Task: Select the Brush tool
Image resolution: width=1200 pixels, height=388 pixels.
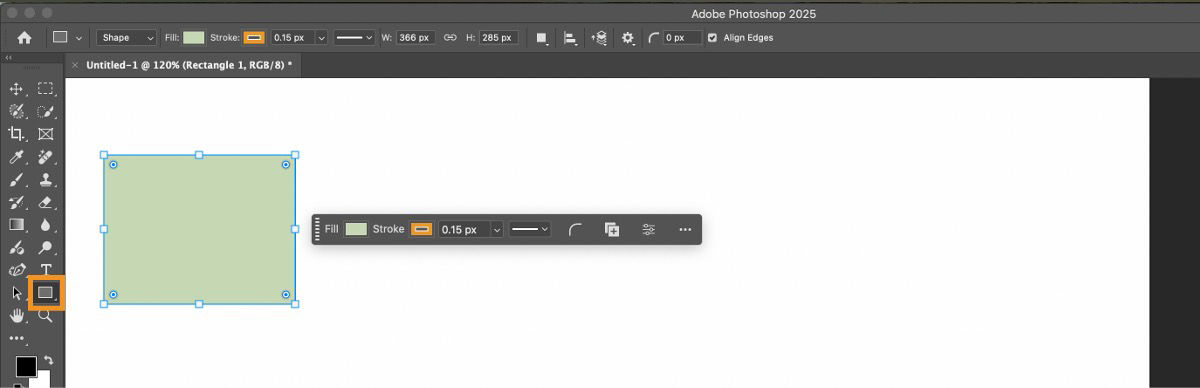Action: coord(16,180)
